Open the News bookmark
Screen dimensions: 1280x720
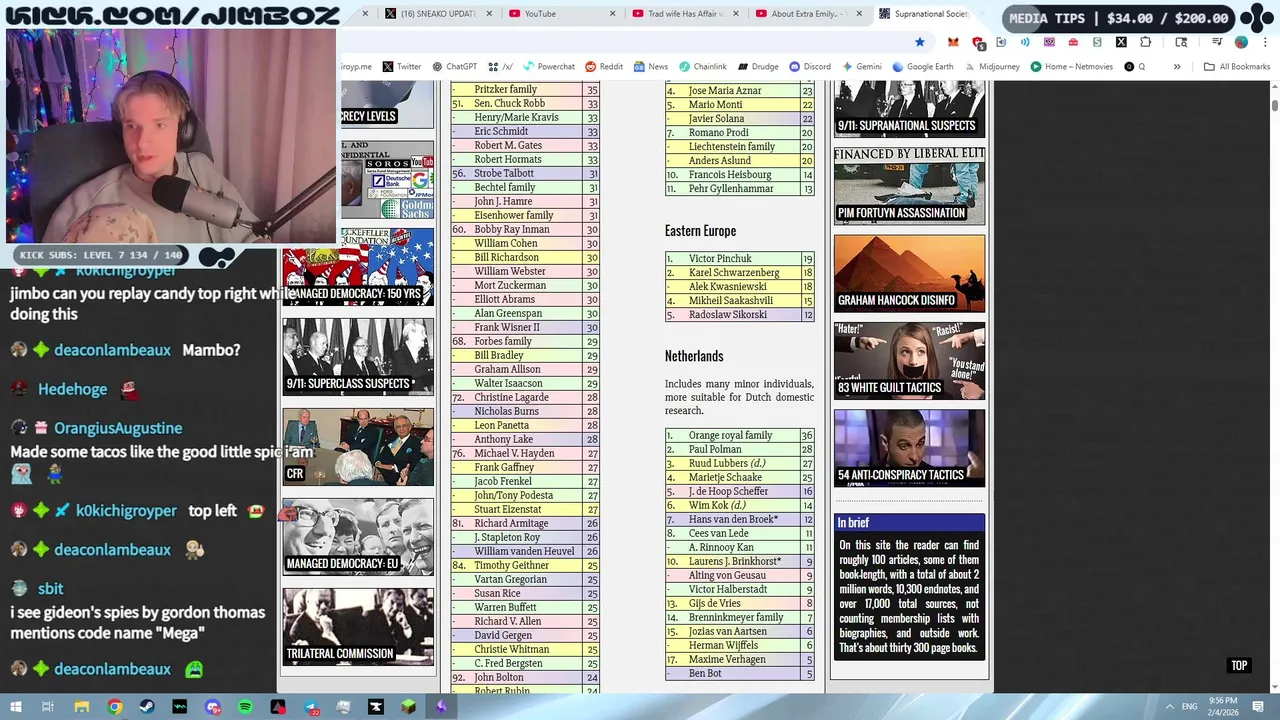click(x=650, y=67)
